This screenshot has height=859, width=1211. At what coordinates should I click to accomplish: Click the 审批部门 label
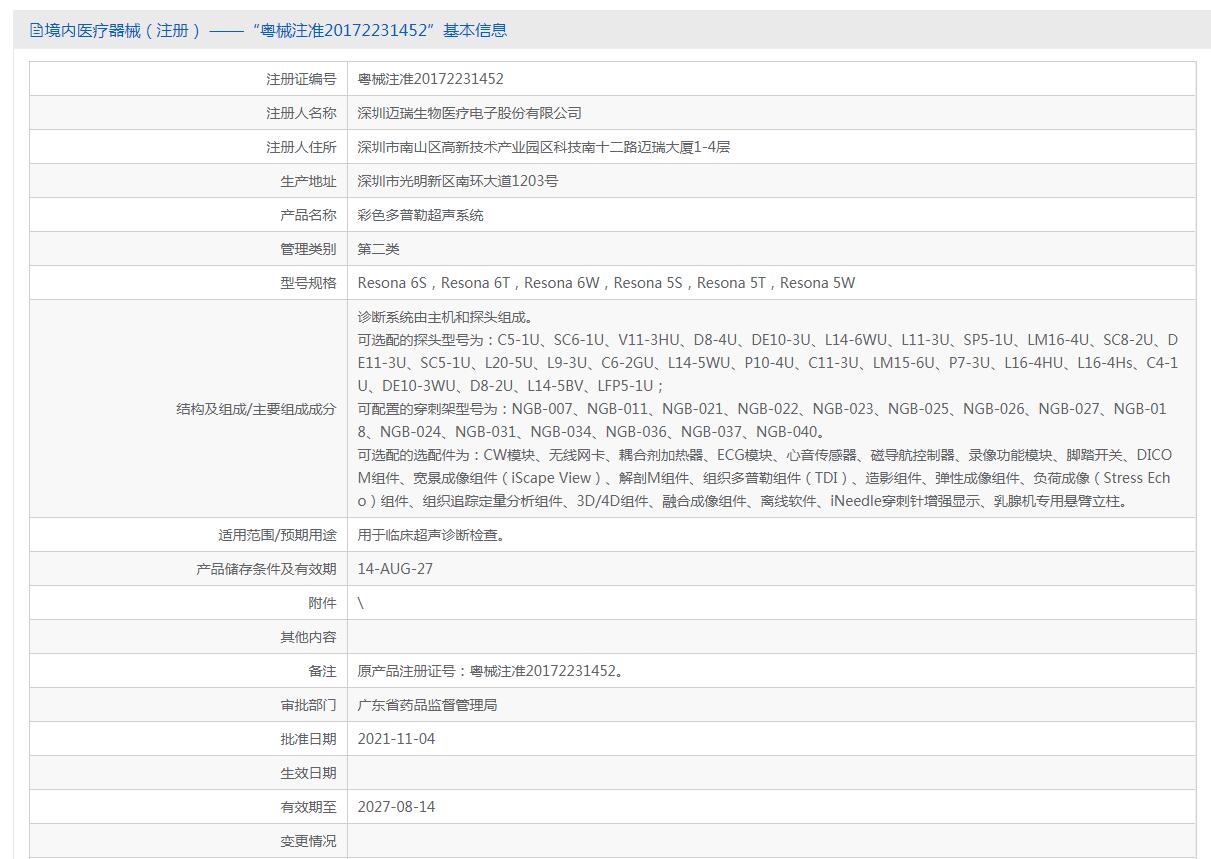pyautogui.click(x=308, y=705)
